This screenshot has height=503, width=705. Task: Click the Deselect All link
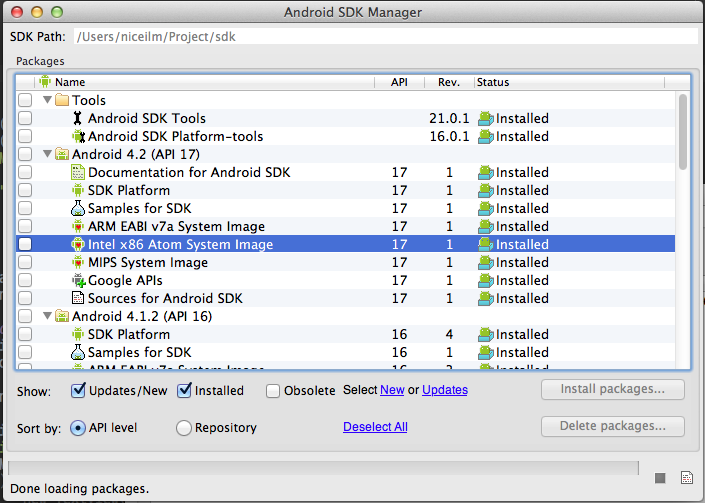[375, 427]
